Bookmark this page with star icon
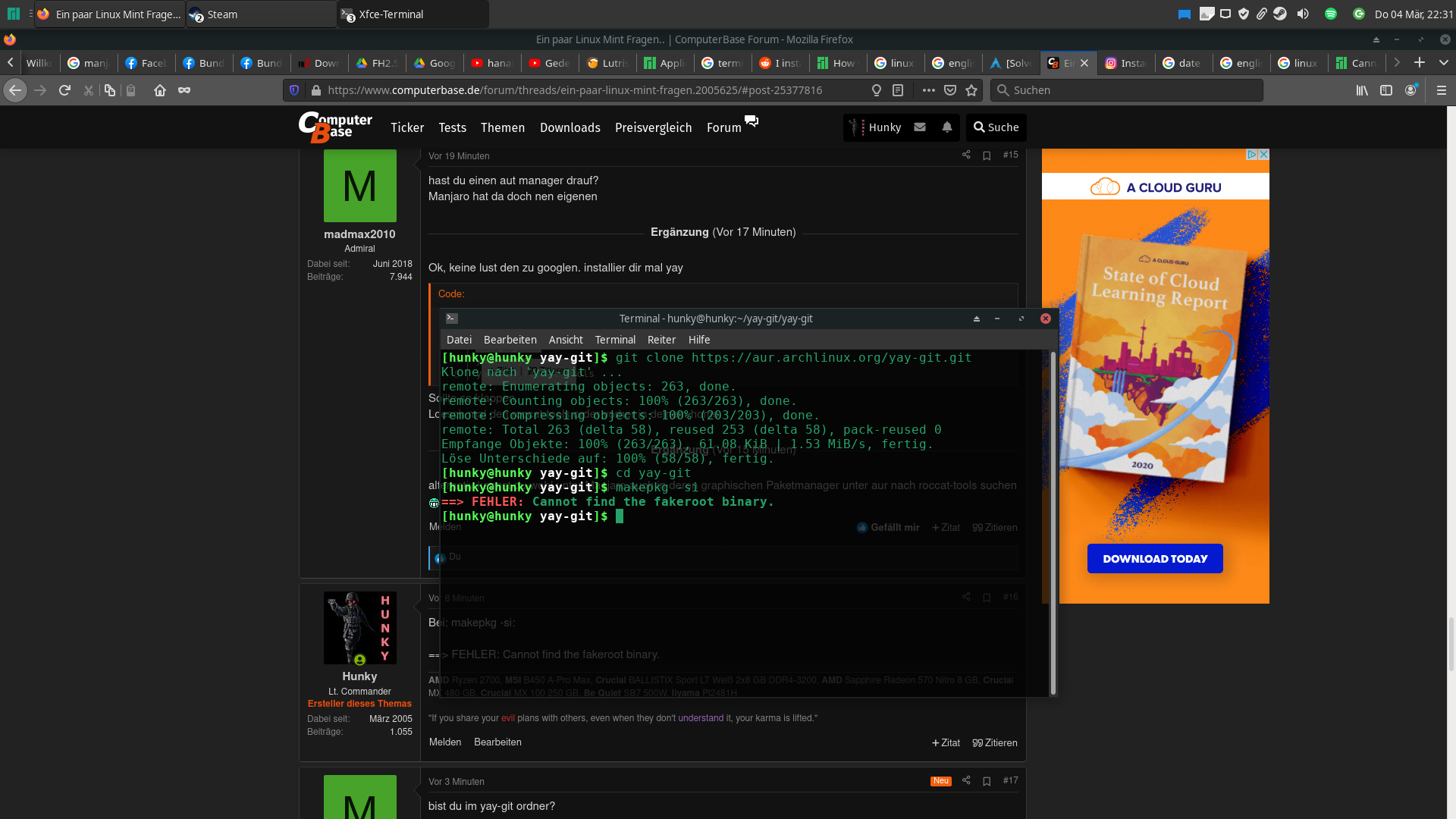1456x819 pixels. click(x=971, y=90)
